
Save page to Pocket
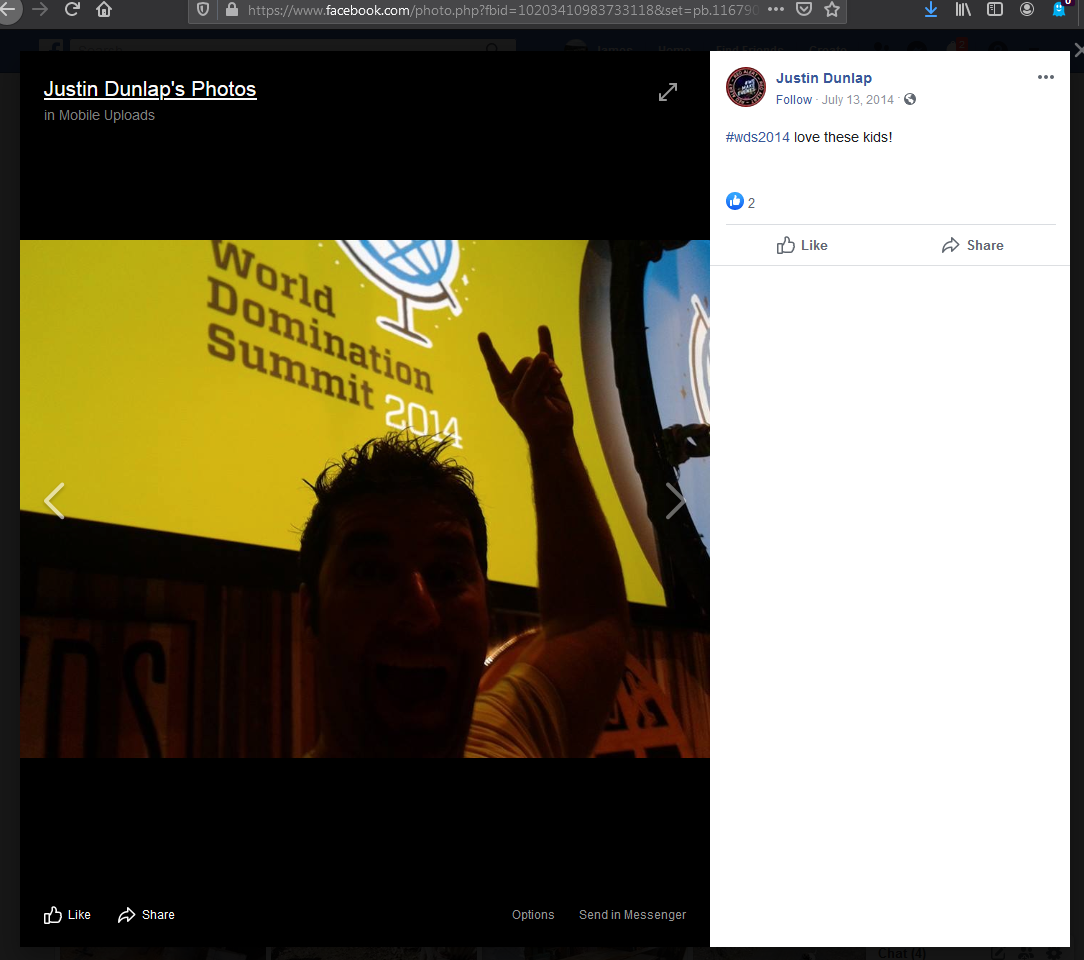[804, 10]
